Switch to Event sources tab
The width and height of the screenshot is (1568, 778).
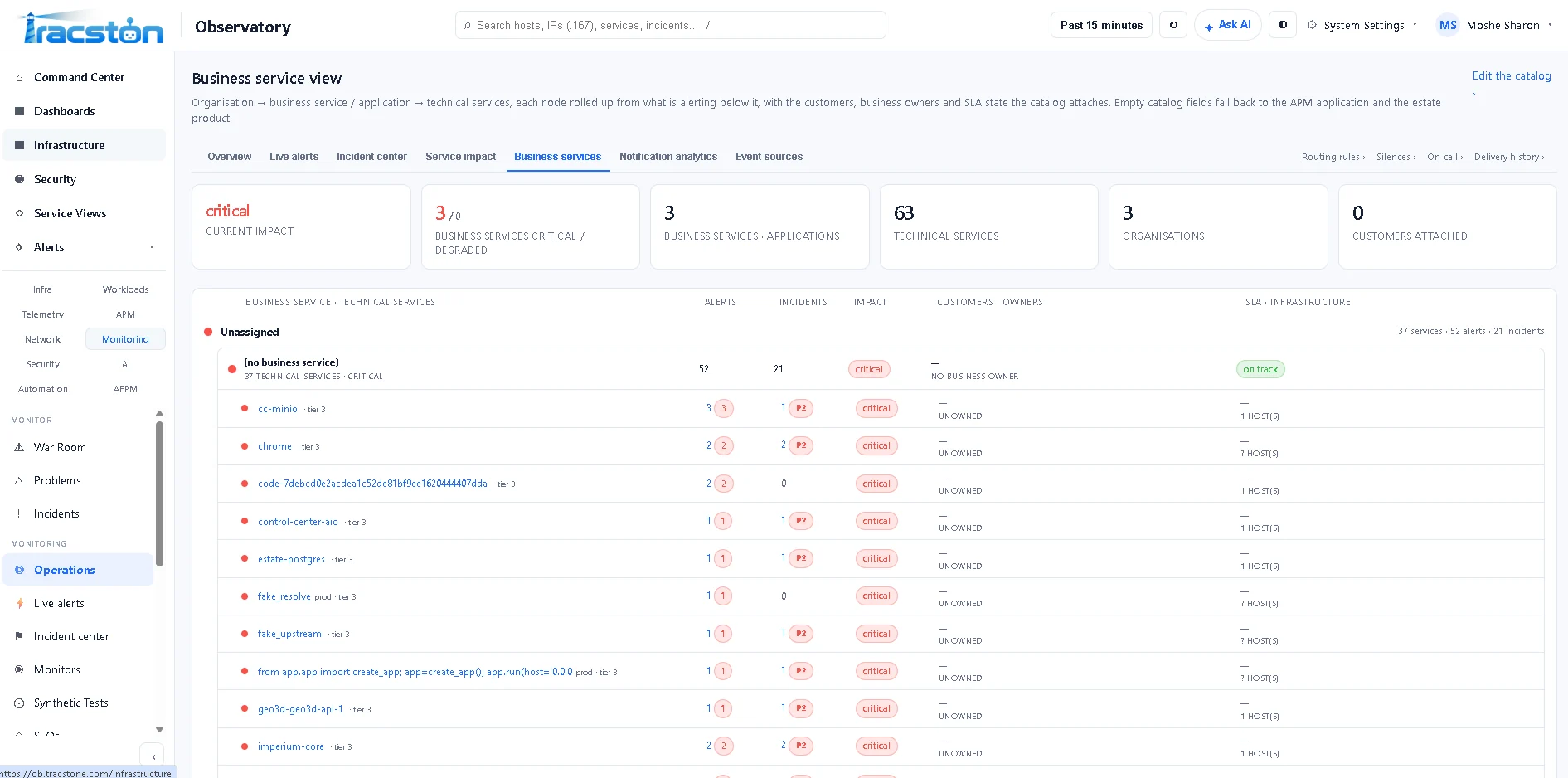tap(769, 157)
